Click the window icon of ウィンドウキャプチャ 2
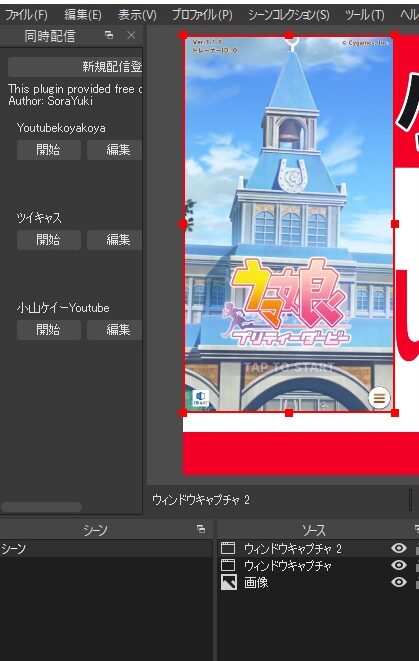Screen dimensions: 419x661 click(228, 548)
